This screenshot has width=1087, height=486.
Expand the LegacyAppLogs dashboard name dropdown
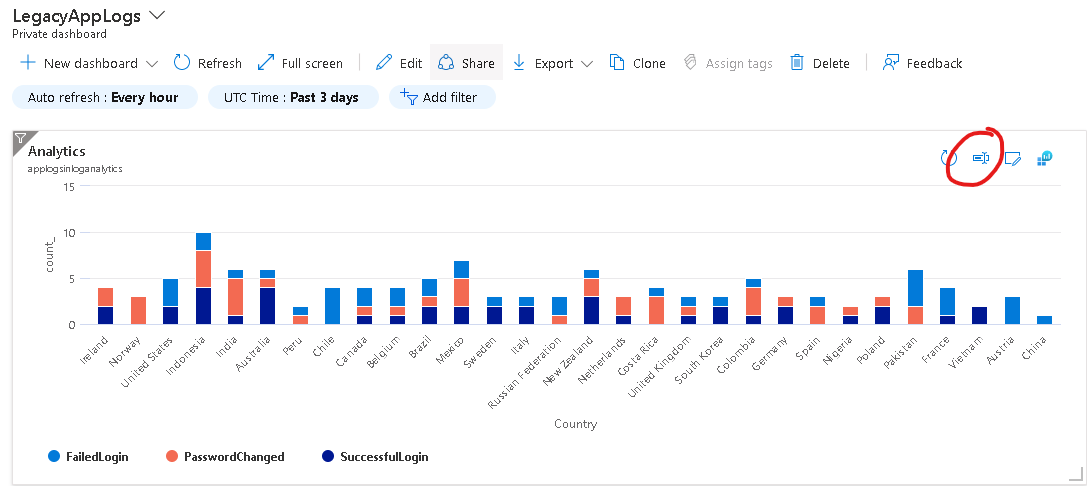(157, 15)
